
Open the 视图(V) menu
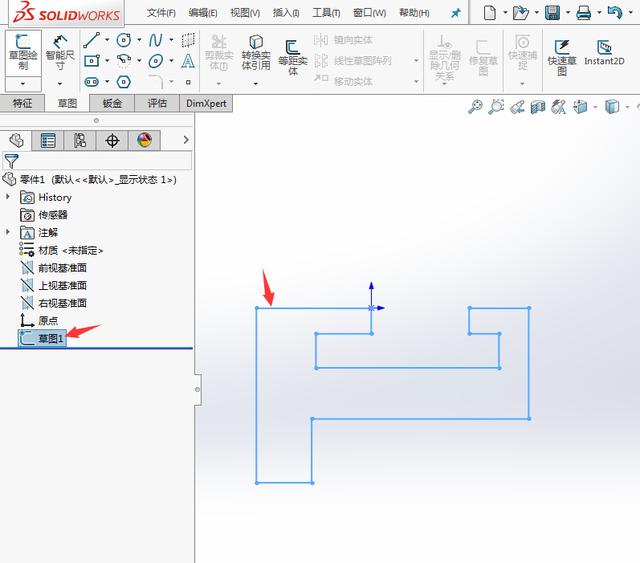(245, 13)
